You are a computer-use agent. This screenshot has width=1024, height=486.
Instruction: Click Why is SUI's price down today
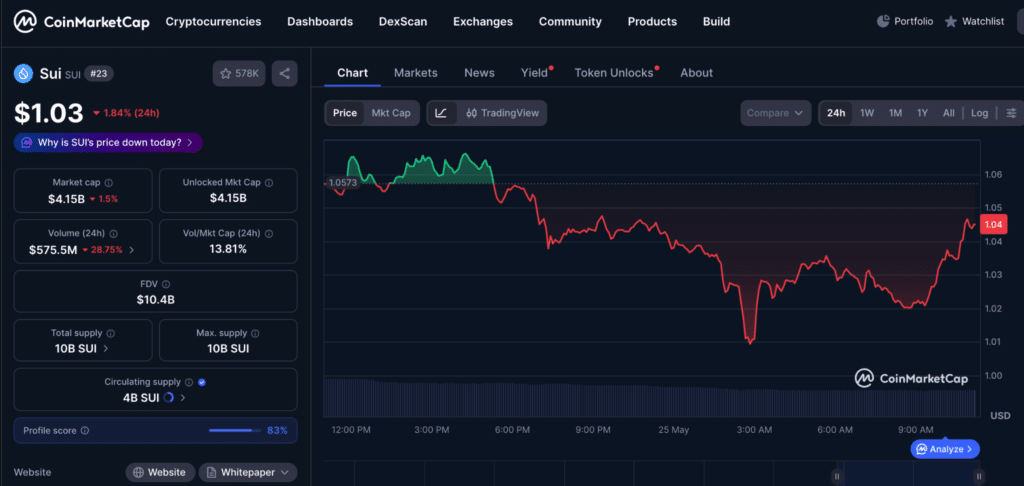click(108, 142)
